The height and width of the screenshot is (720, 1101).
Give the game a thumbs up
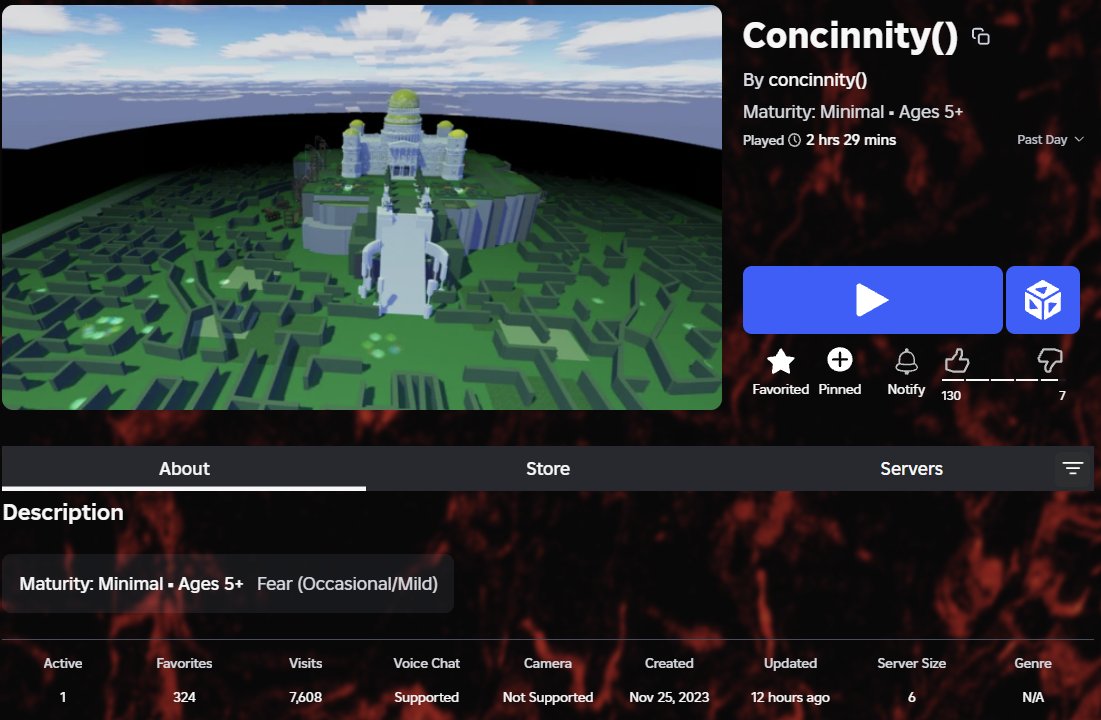(x=956, y=361)
